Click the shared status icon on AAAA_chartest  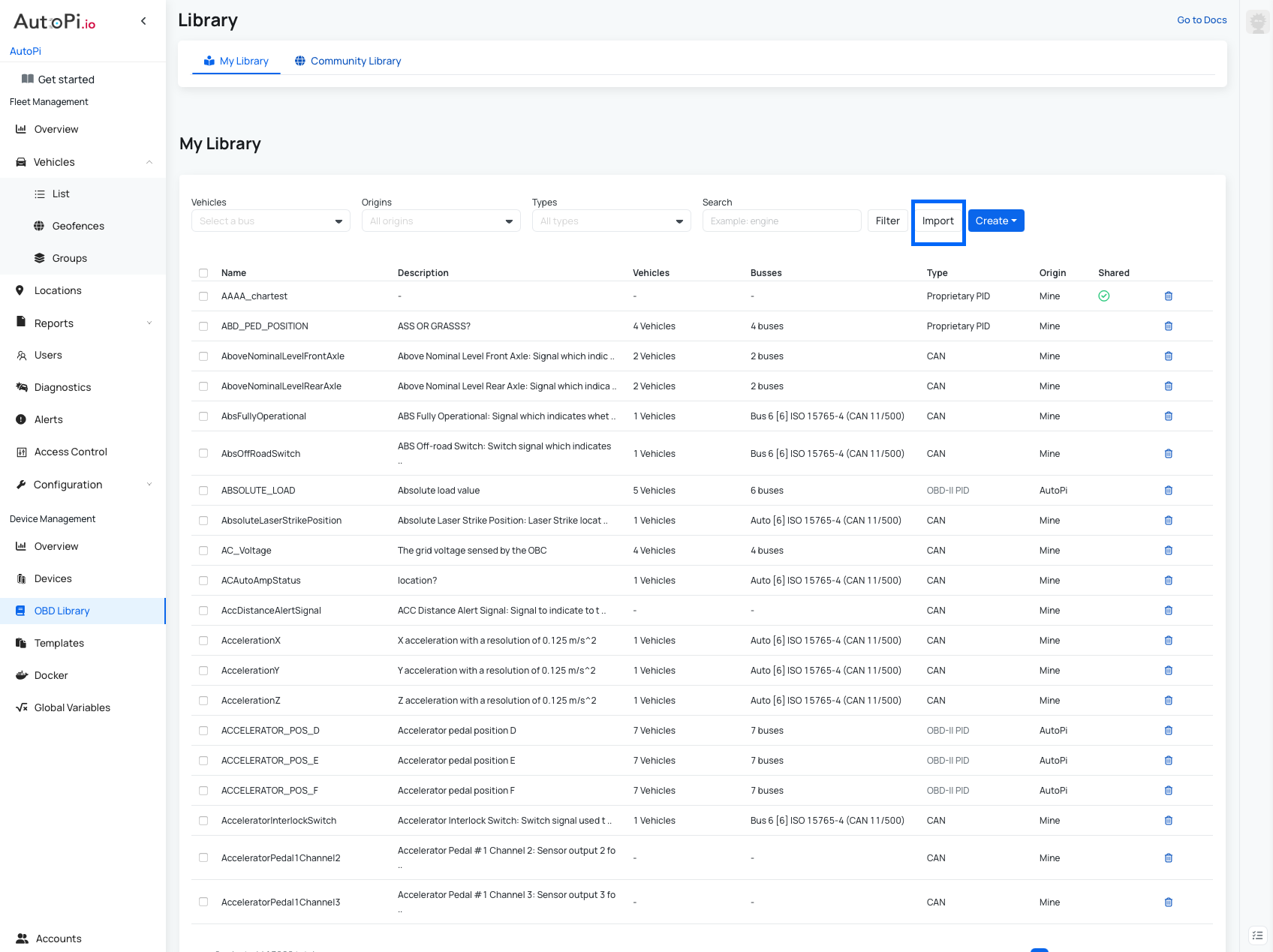[1103, 296]
